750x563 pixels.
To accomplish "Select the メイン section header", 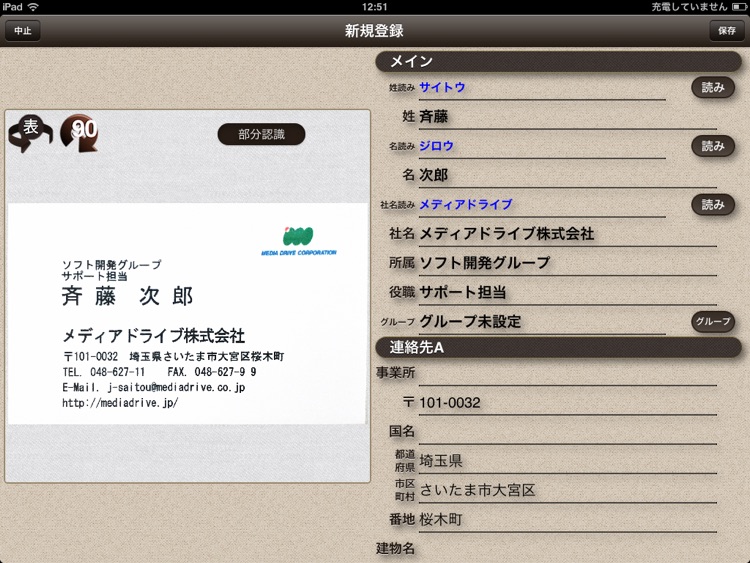I will (558, 61).
